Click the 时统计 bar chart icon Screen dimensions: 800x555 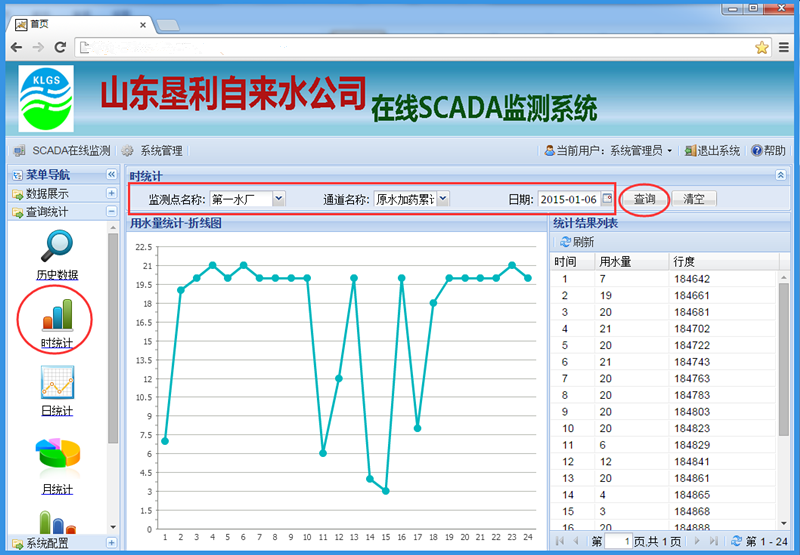56,314
